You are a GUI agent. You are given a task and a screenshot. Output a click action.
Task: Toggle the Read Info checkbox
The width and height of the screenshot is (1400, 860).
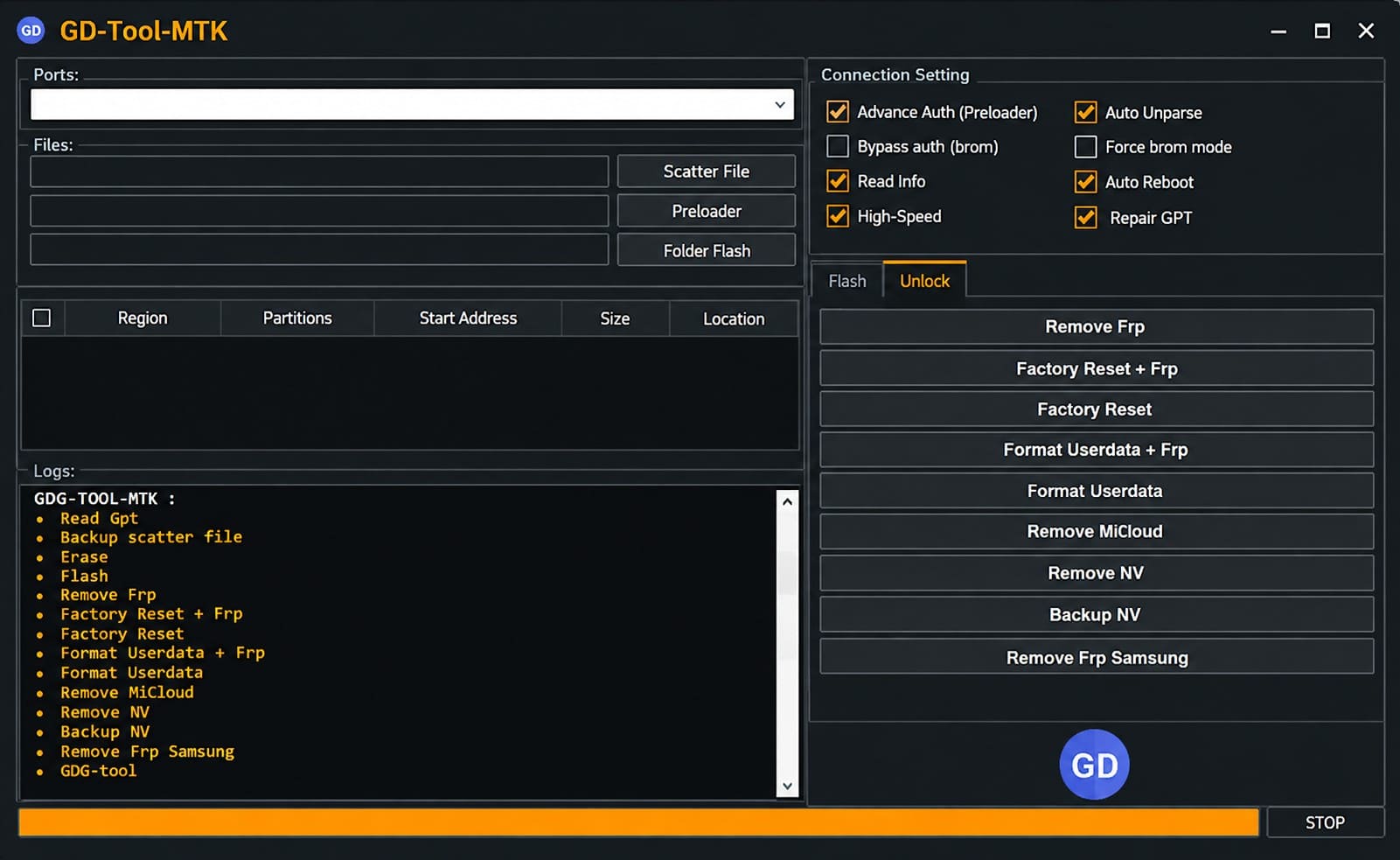tap(838, 181)
